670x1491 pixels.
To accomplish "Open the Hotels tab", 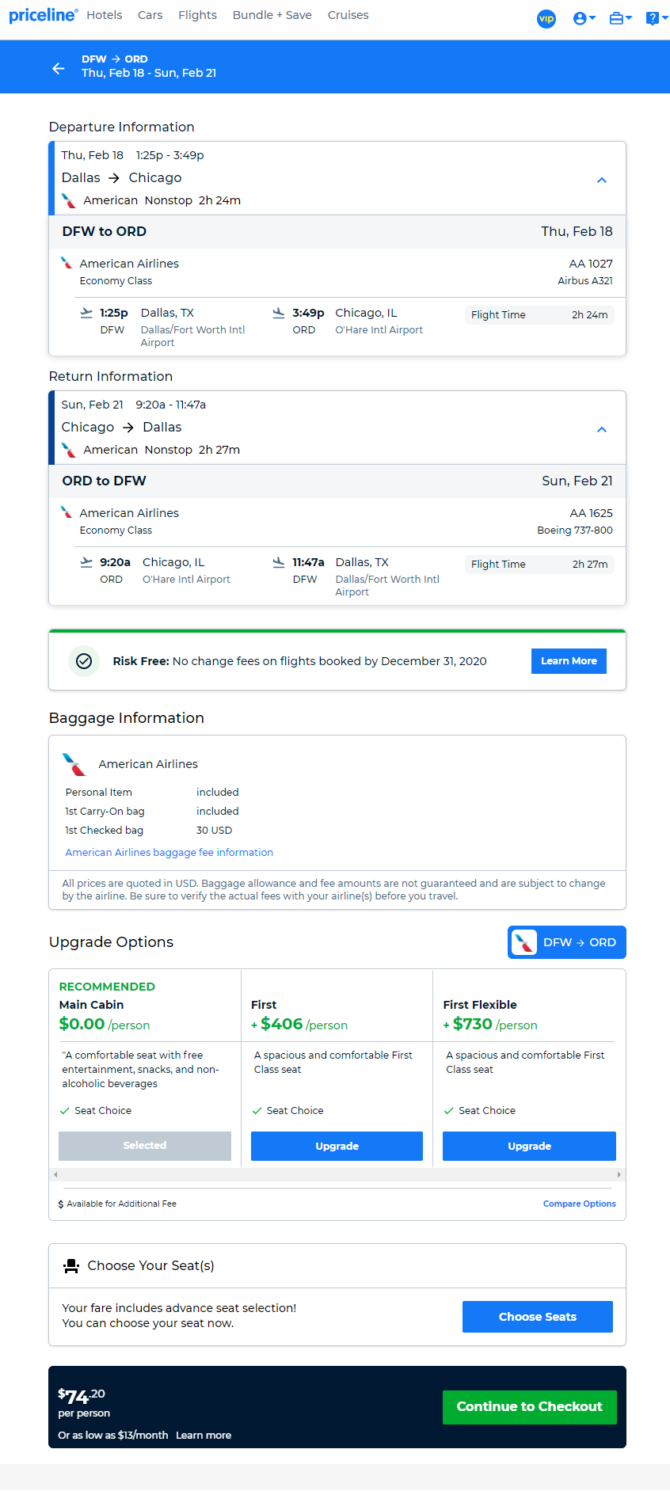I will 104,15.
